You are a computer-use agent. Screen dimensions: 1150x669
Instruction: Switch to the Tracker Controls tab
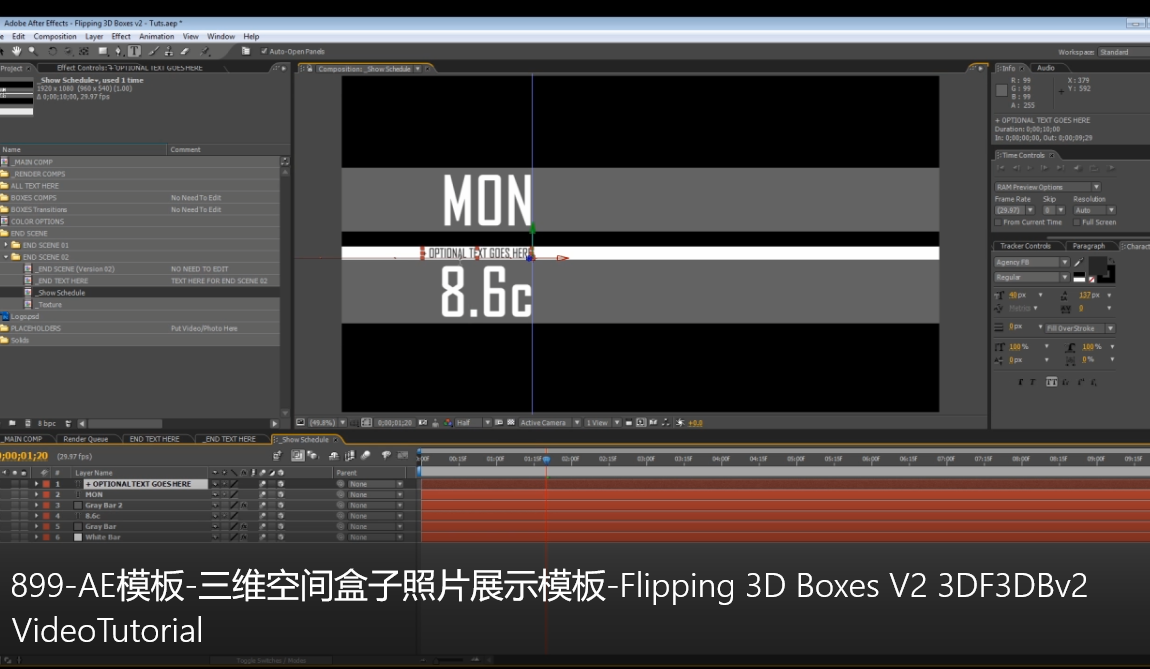click(1025, 246)
